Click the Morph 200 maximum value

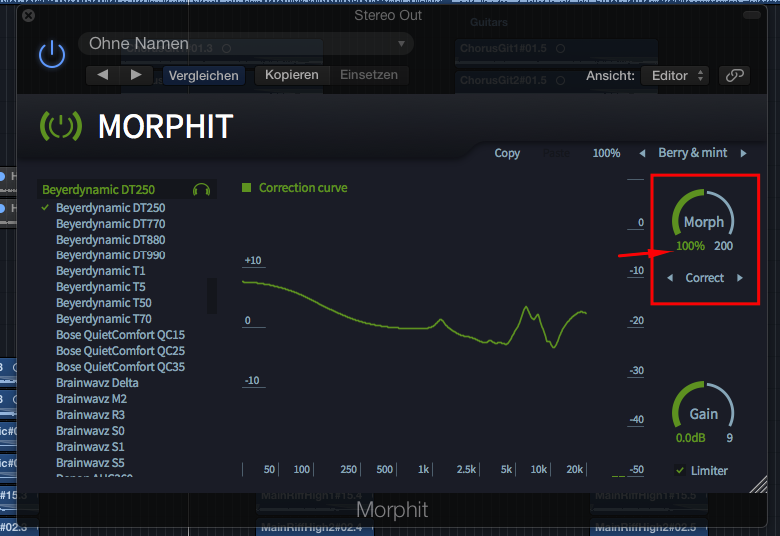723,246
